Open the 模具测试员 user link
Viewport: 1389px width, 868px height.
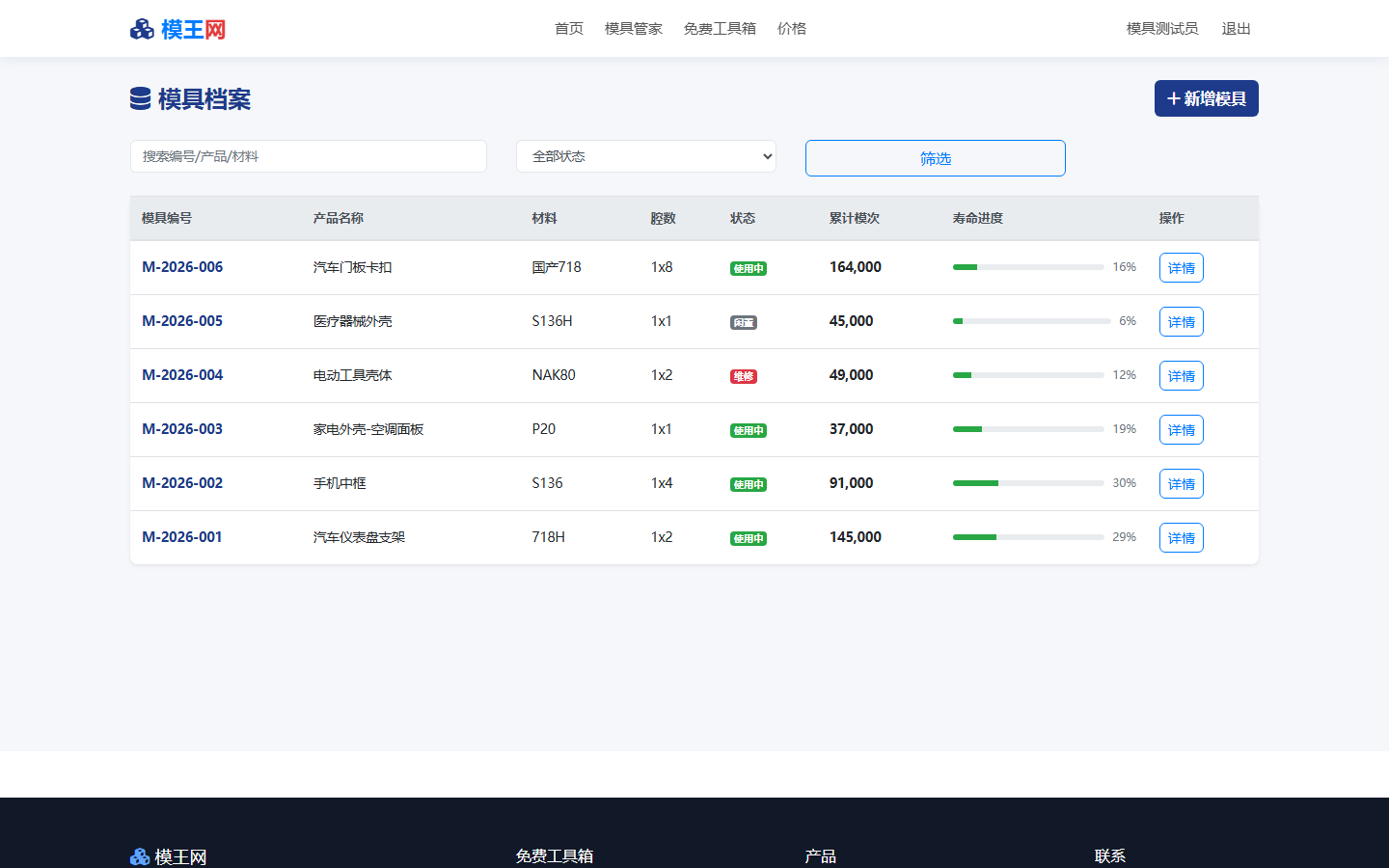click(x=1162, y=29)
